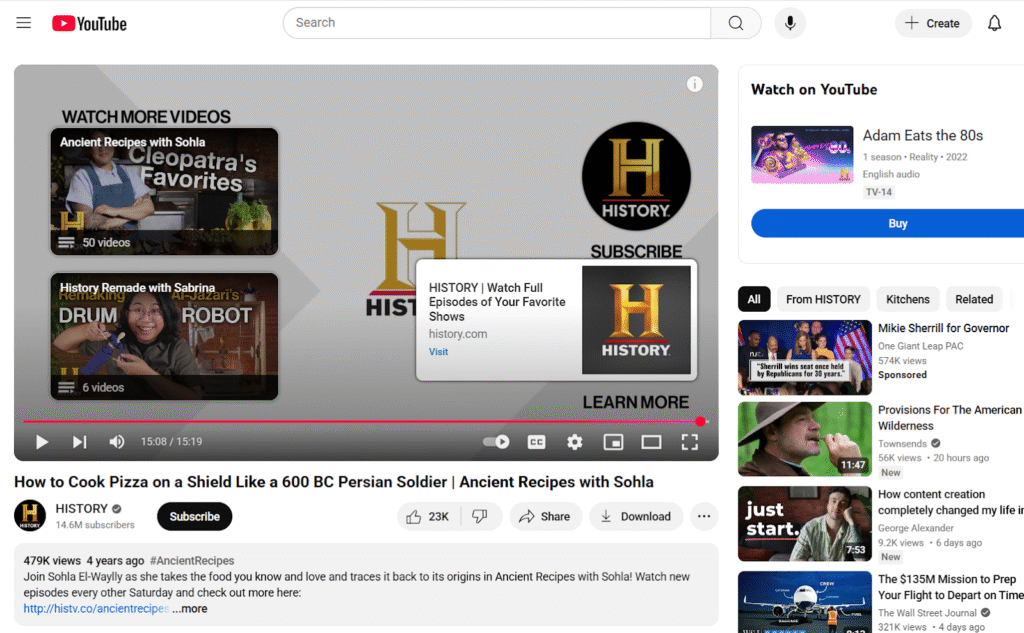Subscribe to the HISTORY channel
1024x633 pixels.
[194, 516]
